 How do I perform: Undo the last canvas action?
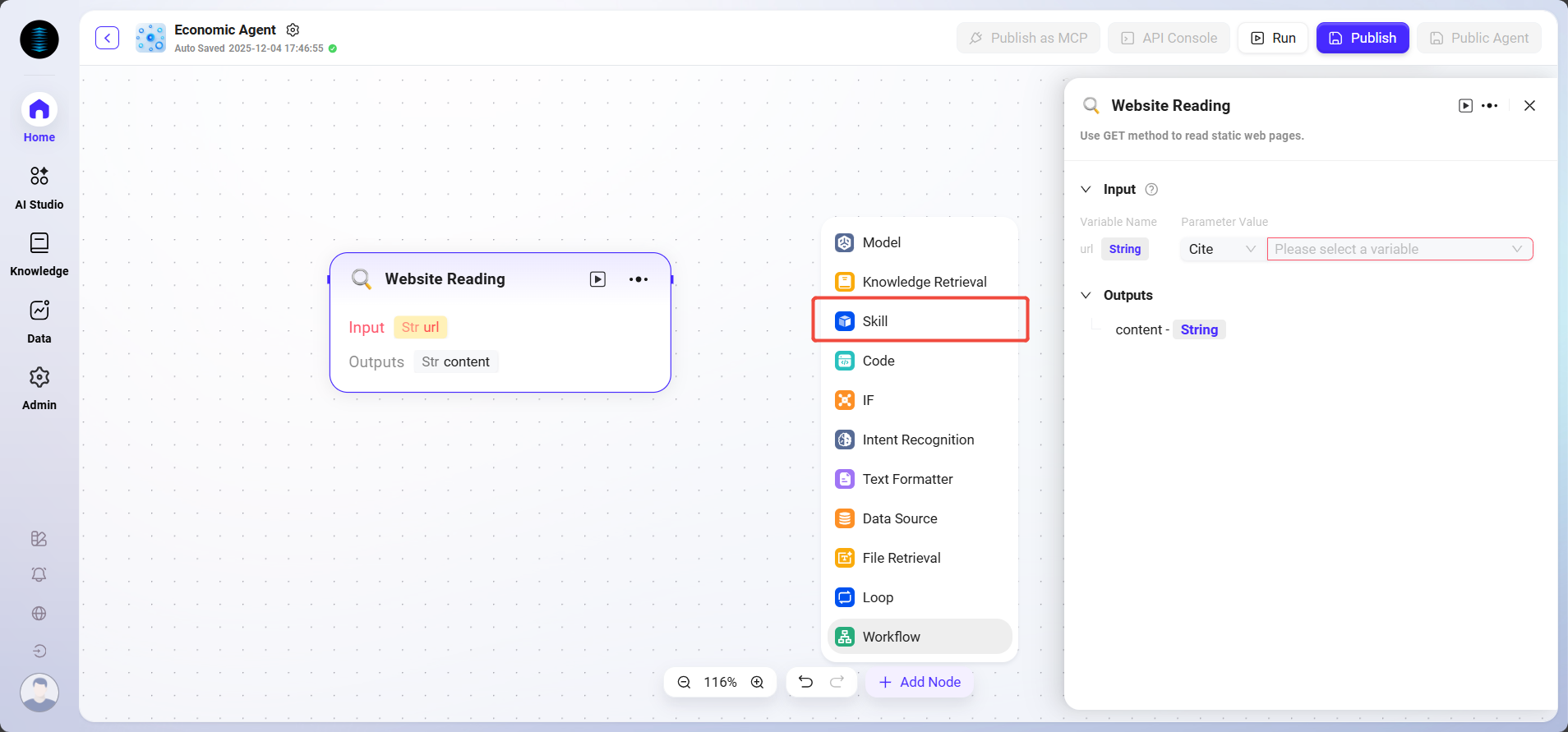pyautogui.click(x=805, y=682)
